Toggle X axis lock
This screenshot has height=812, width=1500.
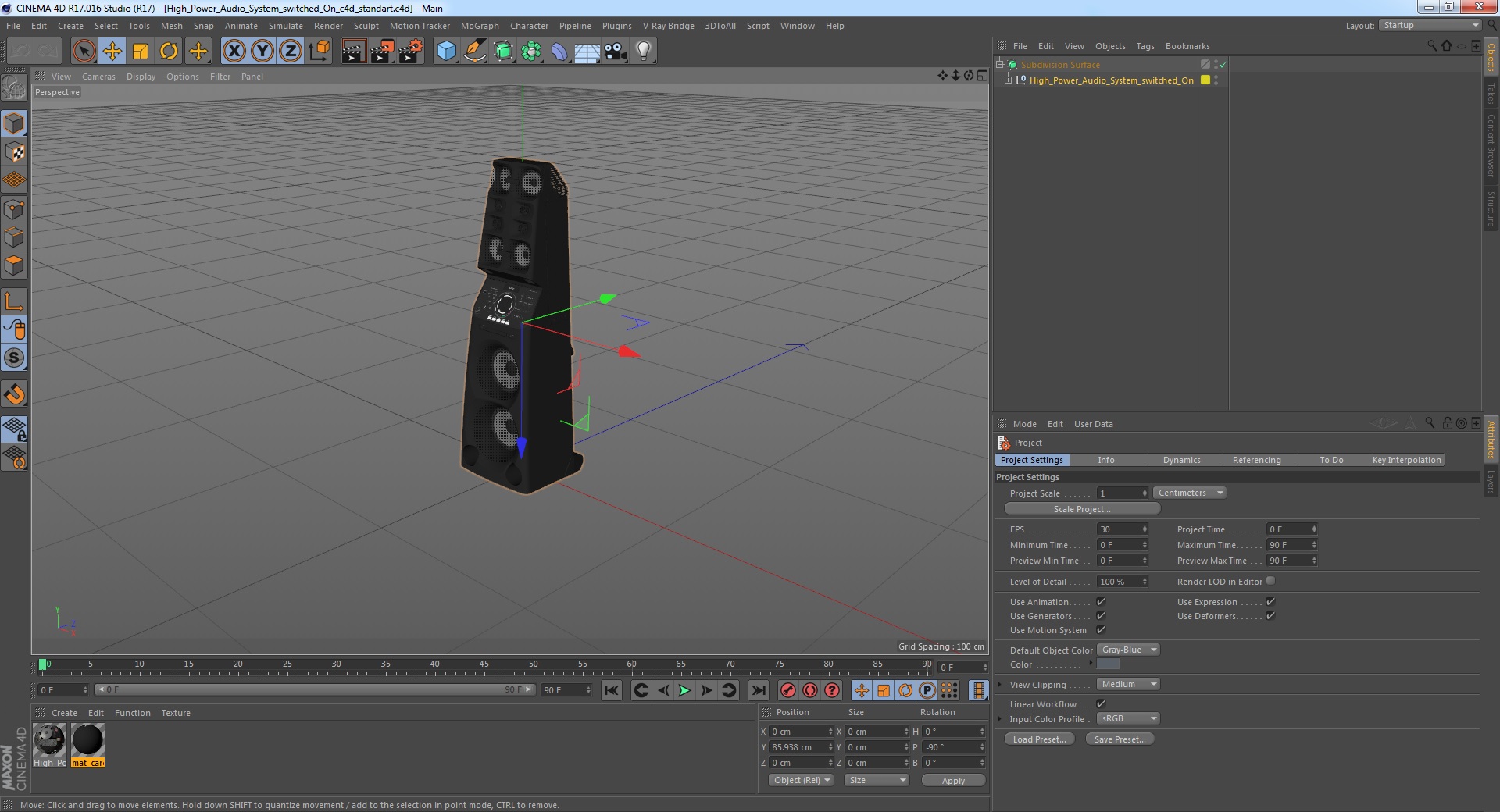(234, 52)
